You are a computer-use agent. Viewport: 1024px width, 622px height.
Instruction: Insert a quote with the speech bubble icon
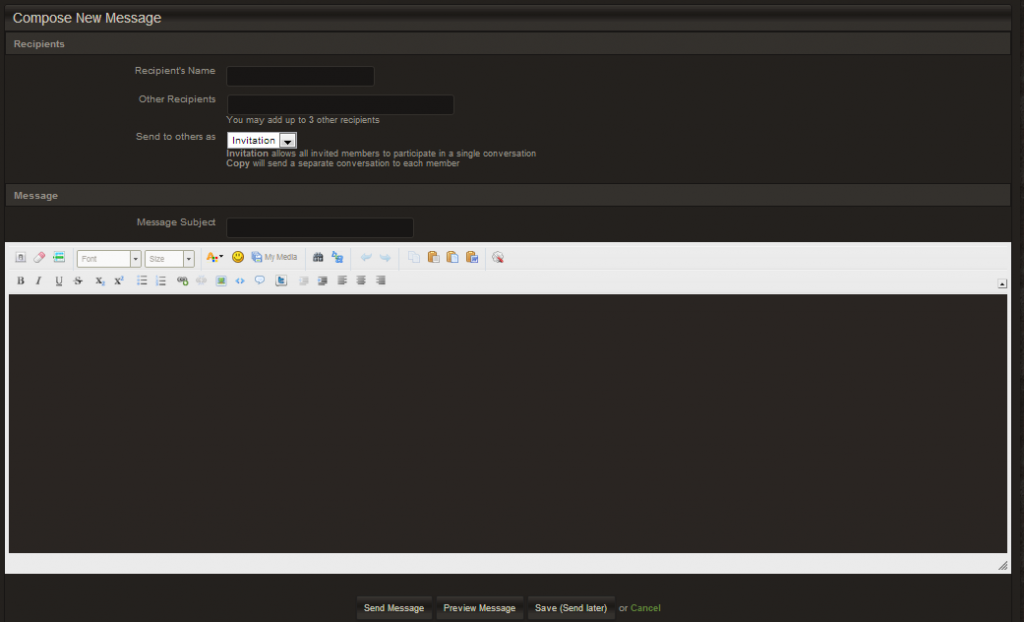(x=260, y=281)
